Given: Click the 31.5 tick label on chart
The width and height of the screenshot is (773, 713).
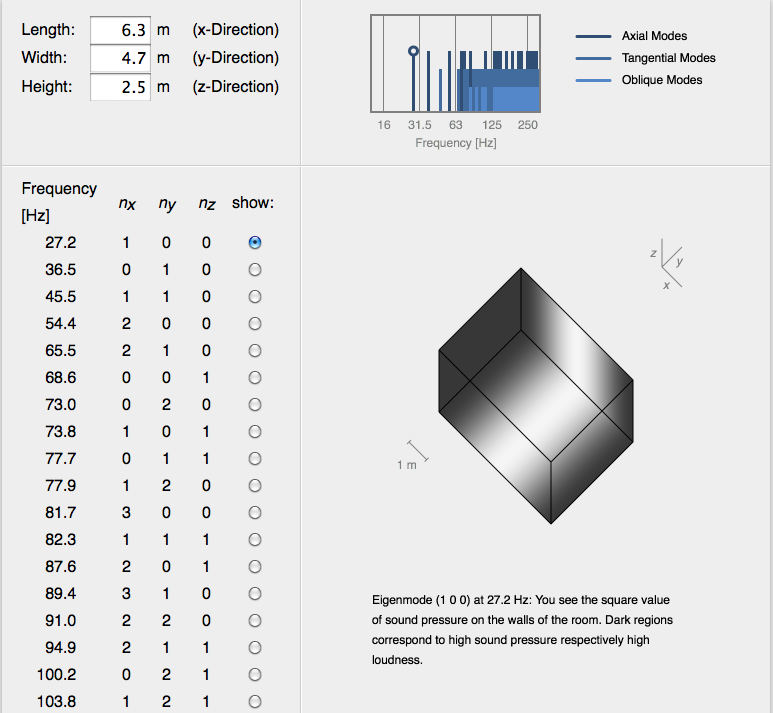Looking at the screenshot, I should tap(420, 125).
